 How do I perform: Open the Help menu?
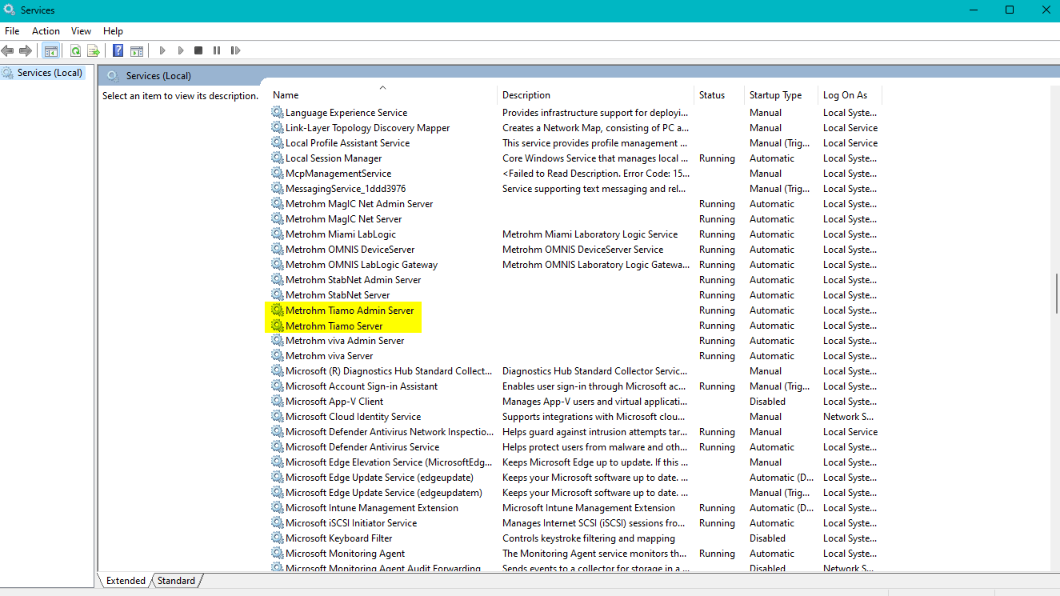(x=113, y=31)
